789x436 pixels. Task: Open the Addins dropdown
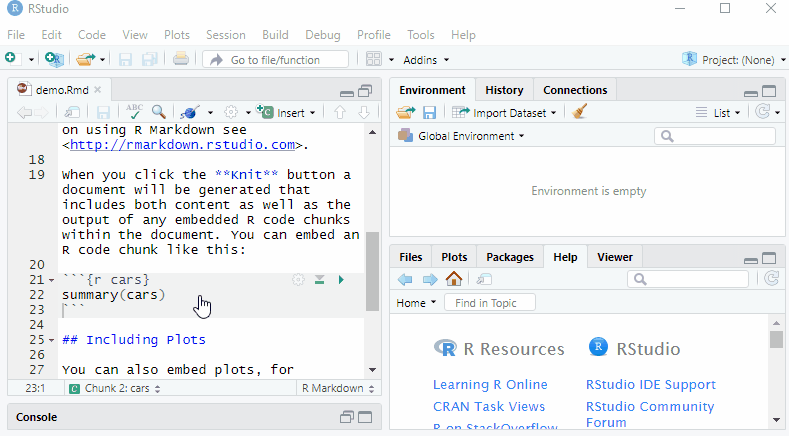426,60
